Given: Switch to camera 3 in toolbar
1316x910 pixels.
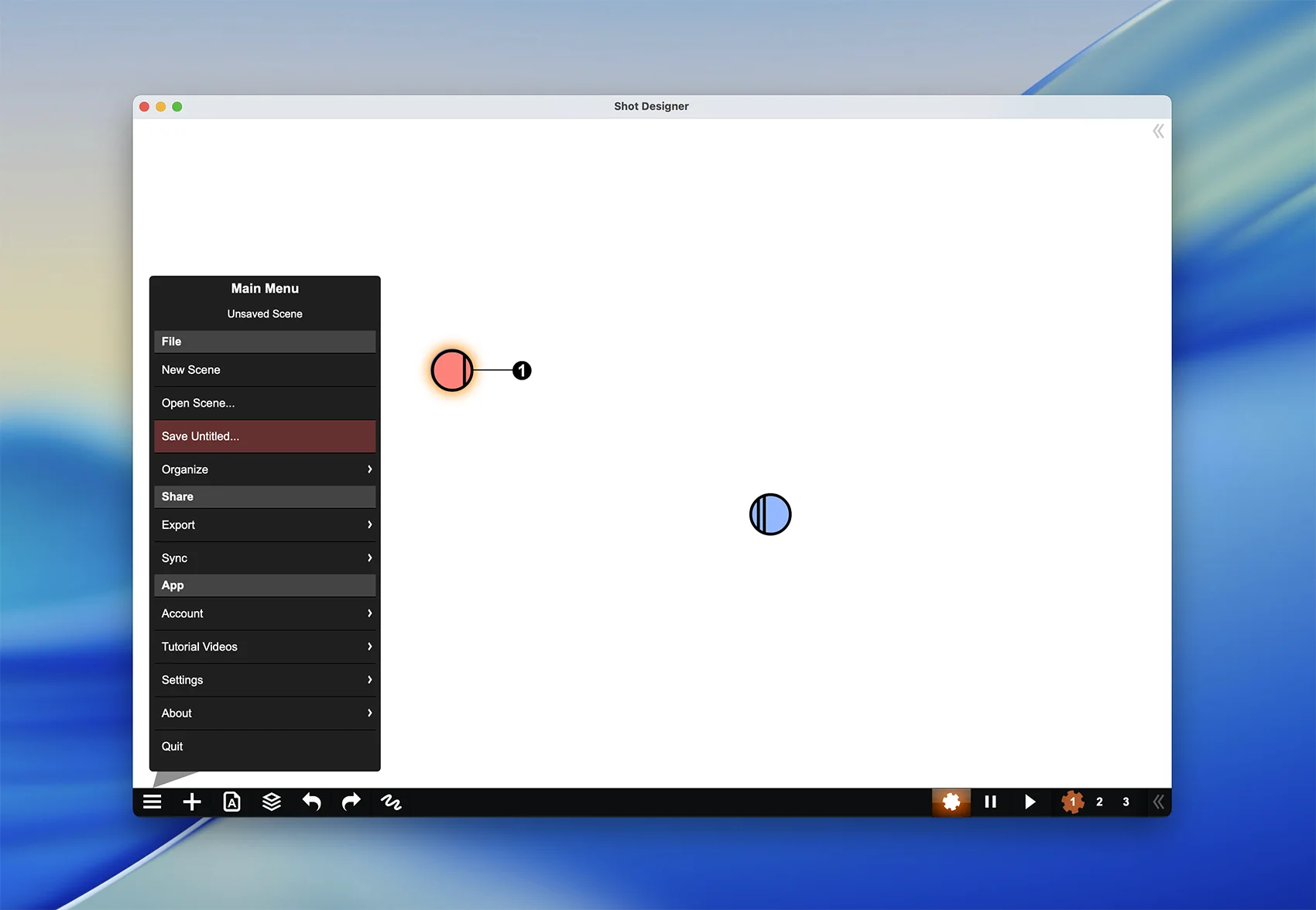Looking at the screenshot, I should click(1126, 802).
